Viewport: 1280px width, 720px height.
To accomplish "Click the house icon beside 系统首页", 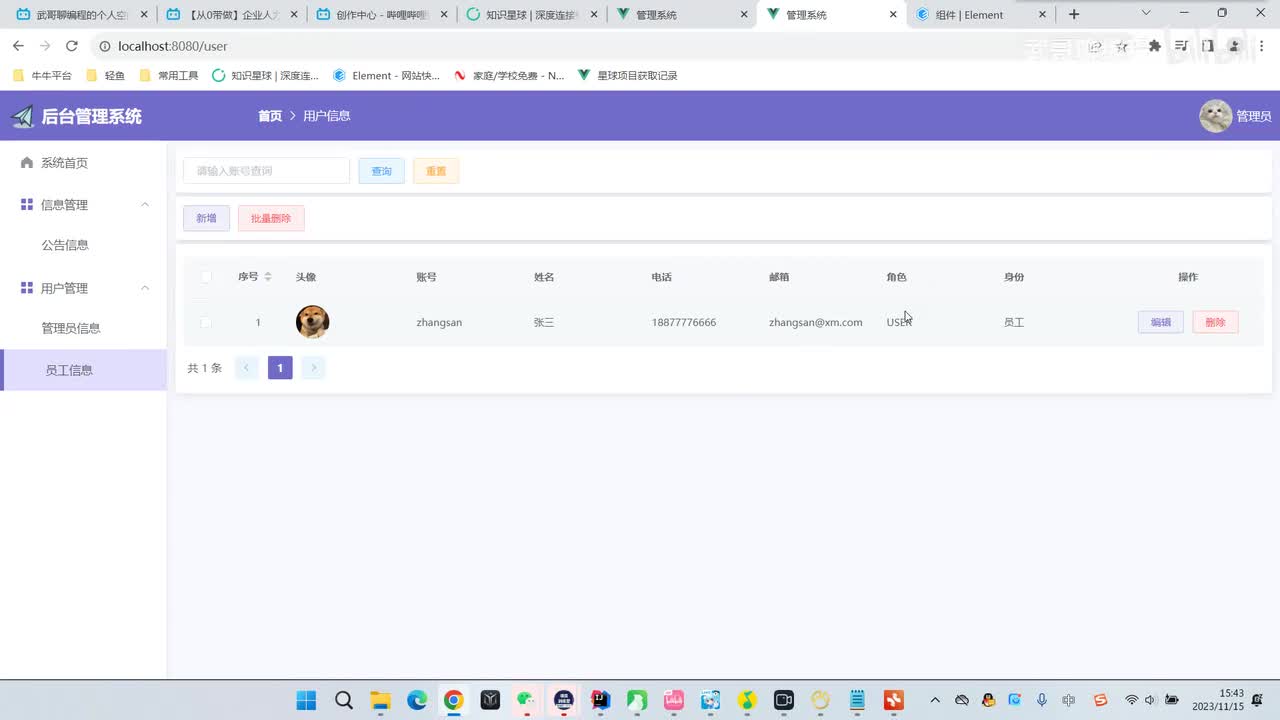I will (27, 162).
